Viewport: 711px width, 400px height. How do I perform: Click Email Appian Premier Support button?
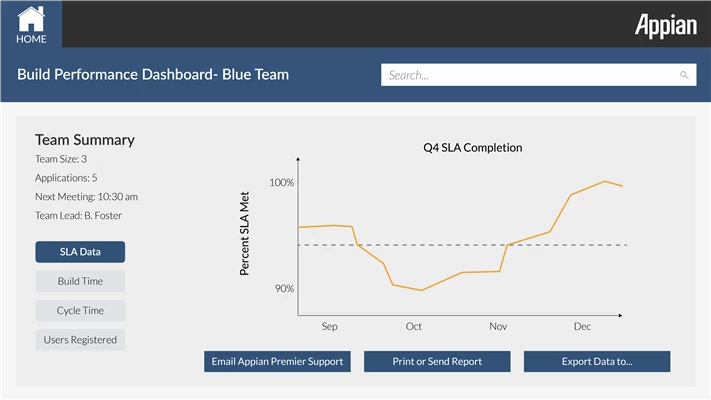[277, 361]
